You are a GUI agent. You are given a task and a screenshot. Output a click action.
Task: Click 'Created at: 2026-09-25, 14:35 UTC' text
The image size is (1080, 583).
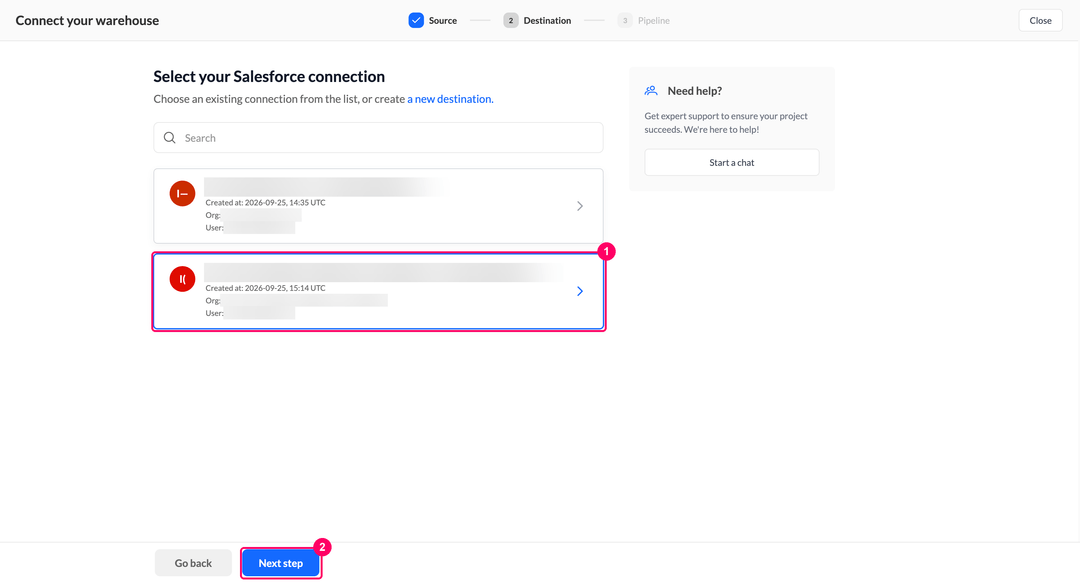point(265,203)
